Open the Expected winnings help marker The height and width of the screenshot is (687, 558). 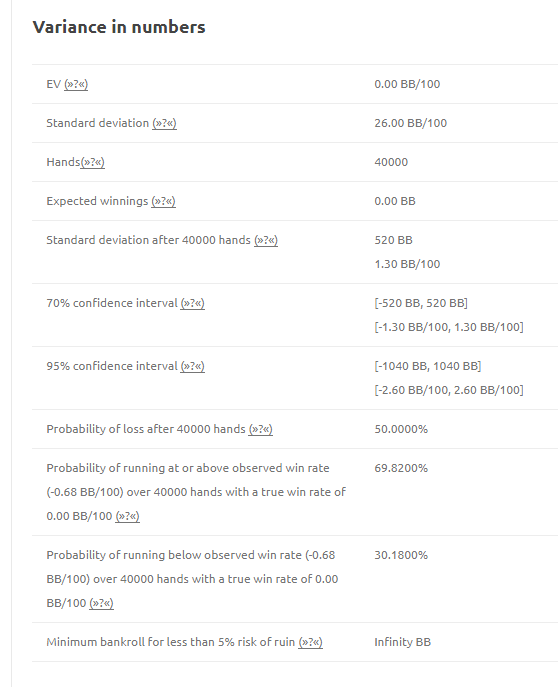[x=163, y=201]
